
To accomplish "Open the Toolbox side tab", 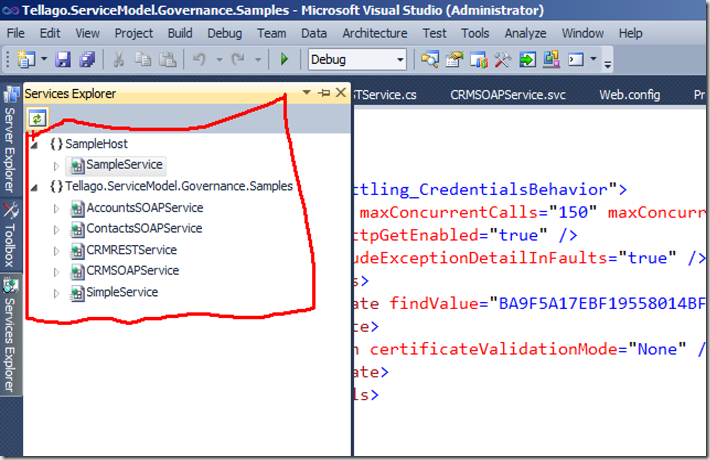I will (10, 235).
